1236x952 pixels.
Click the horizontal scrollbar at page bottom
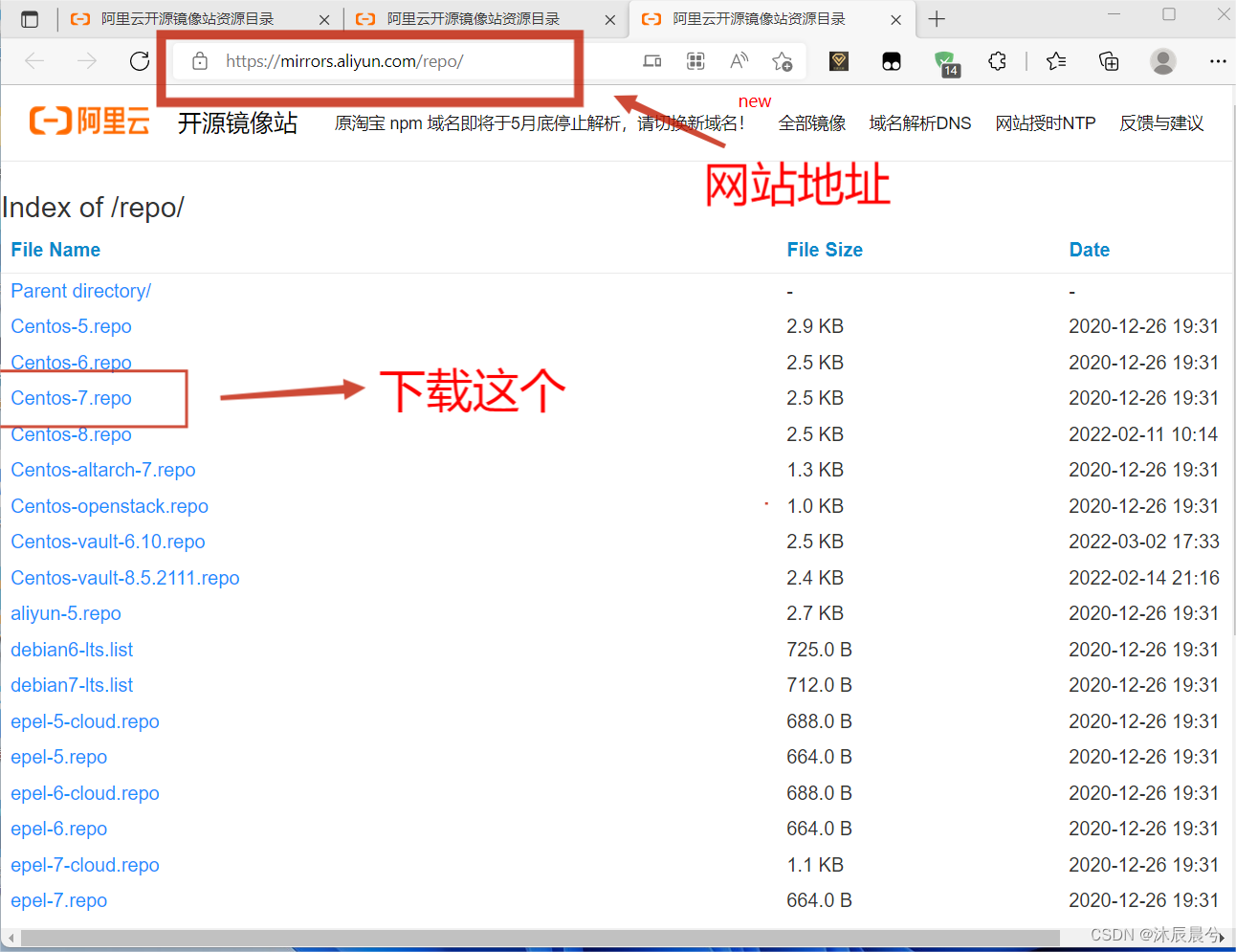[x=541, y=938]
